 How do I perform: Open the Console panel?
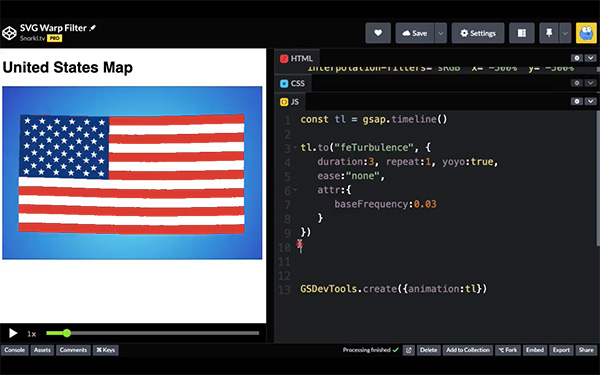coord(15,350)
